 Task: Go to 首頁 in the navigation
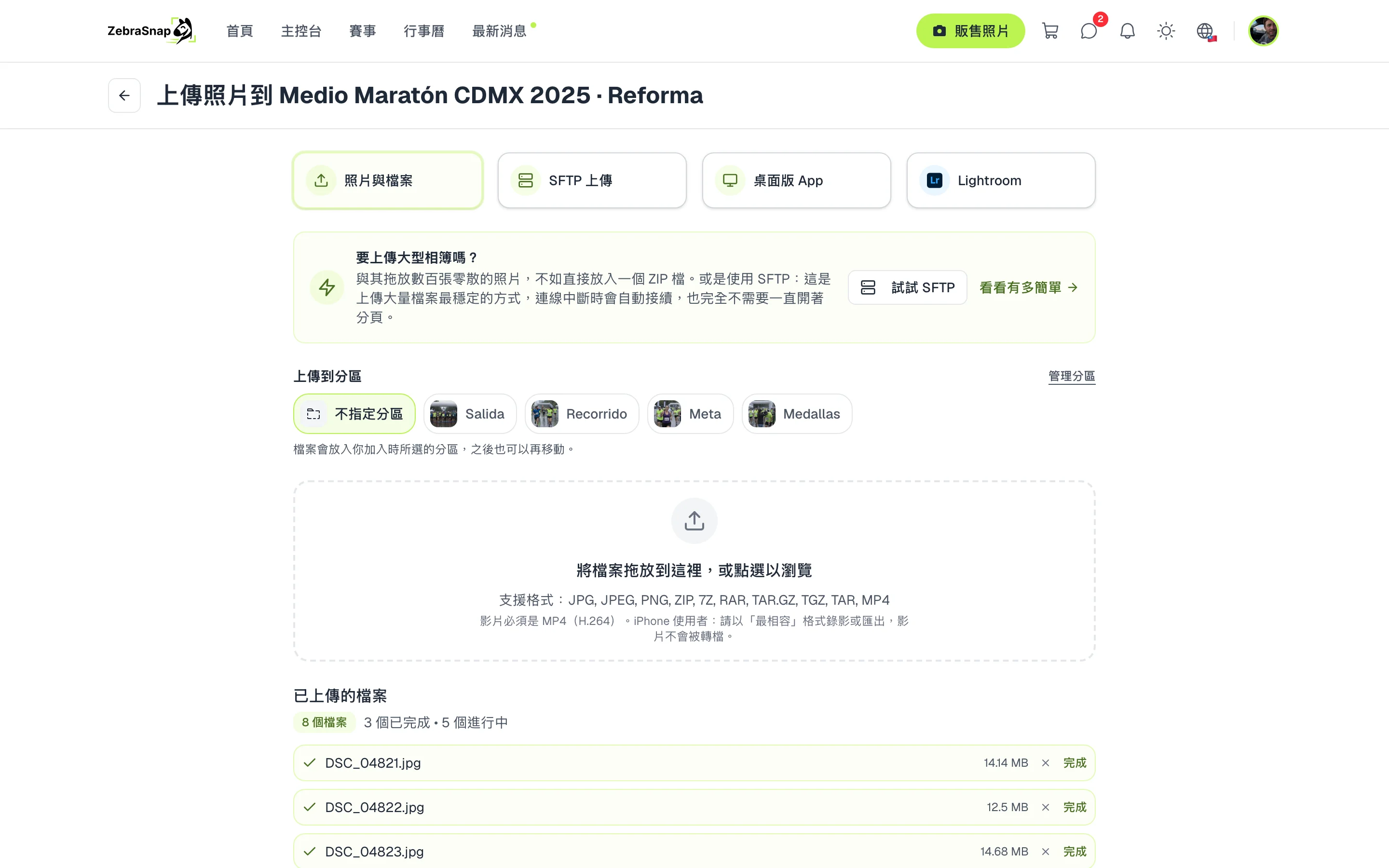coord(239,31)
